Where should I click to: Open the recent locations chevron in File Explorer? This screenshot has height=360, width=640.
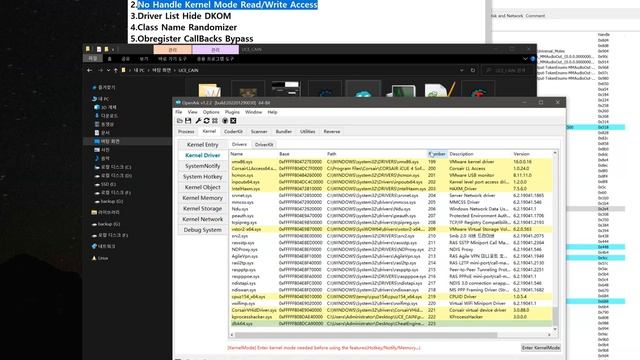108,70
